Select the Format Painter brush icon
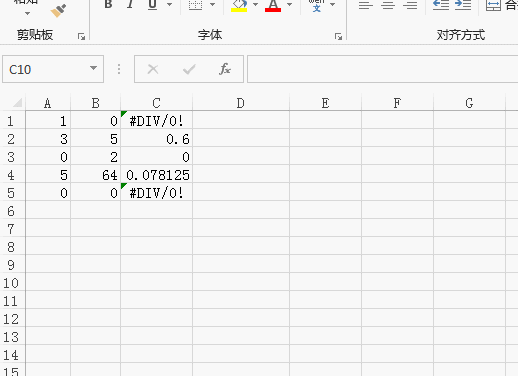 tap(58, 11)
